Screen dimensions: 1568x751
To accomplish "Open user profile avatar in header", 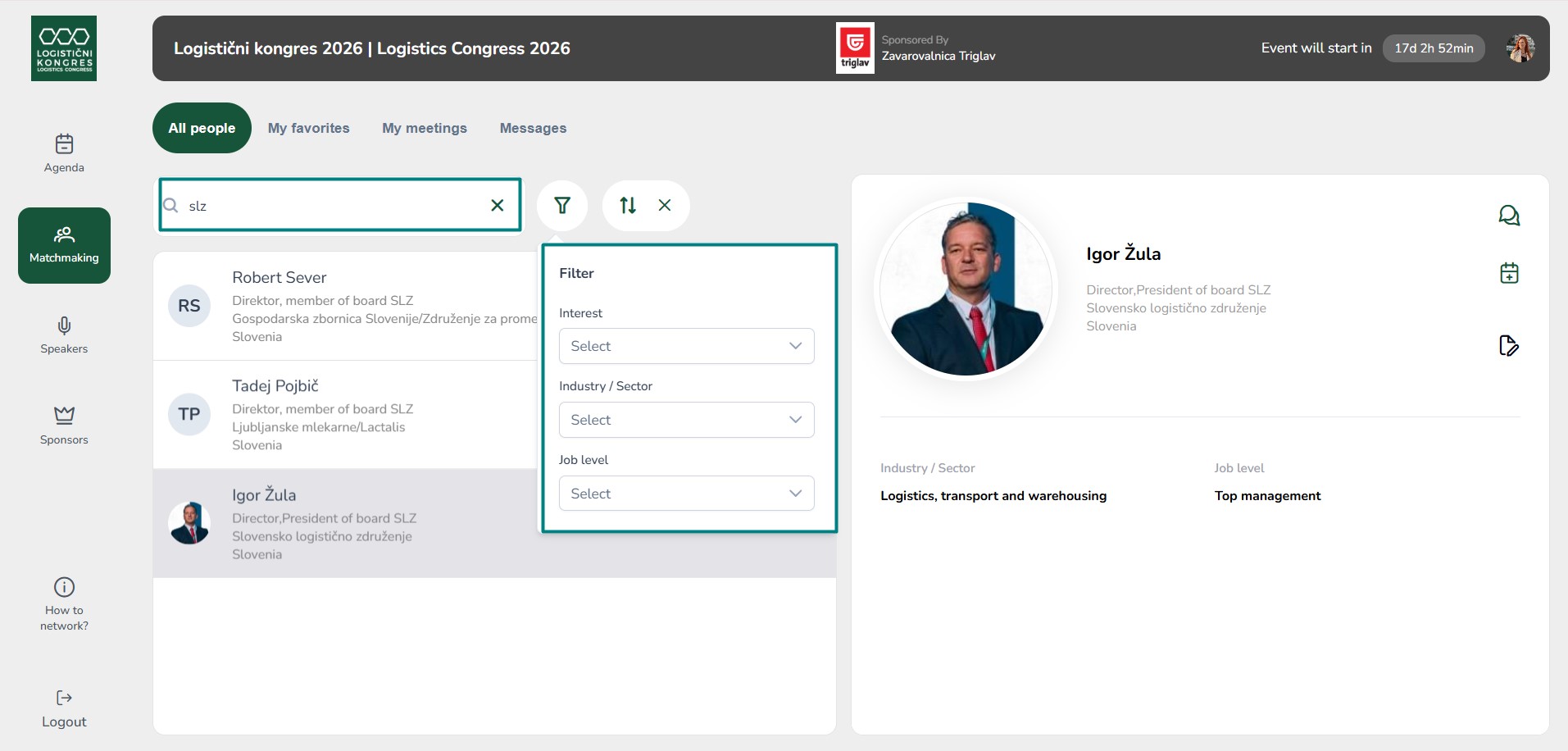I will click(x=1520, y=48).
